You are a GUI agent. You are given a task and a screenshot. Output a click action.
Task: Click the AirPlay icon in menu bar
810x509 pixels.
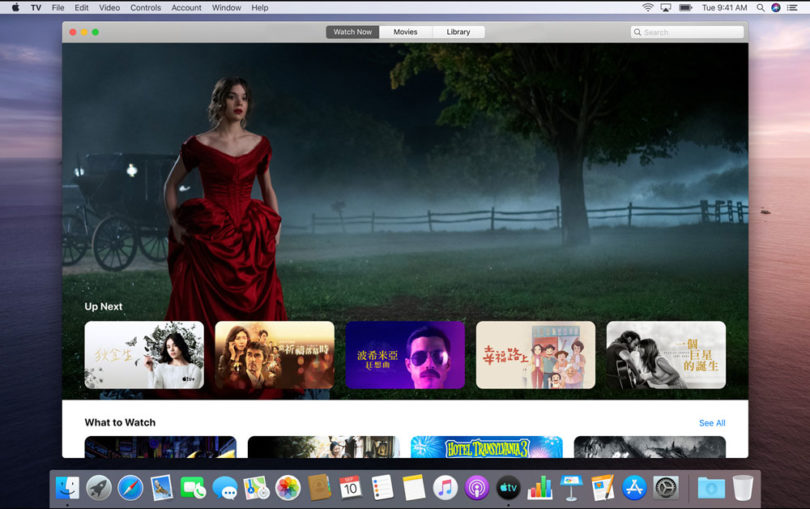(666, 8)
